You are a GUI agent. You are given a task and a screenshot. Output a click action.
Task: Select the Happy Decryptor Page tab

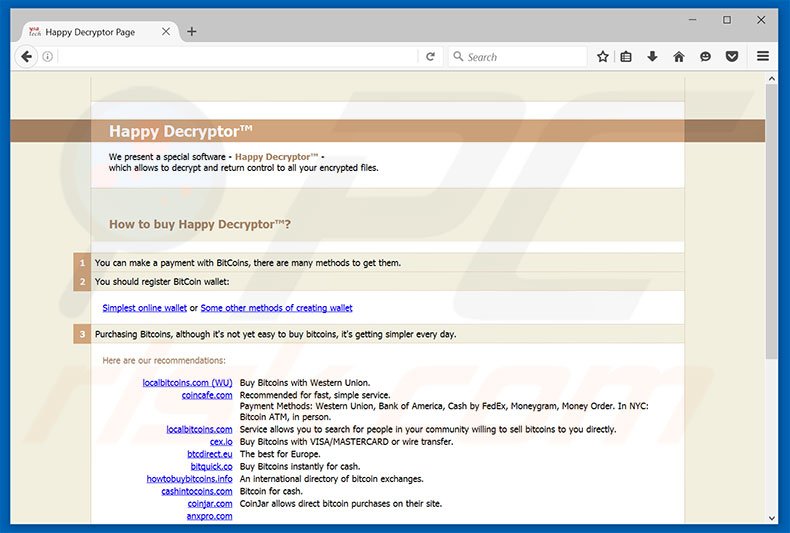tap(90, 32)
